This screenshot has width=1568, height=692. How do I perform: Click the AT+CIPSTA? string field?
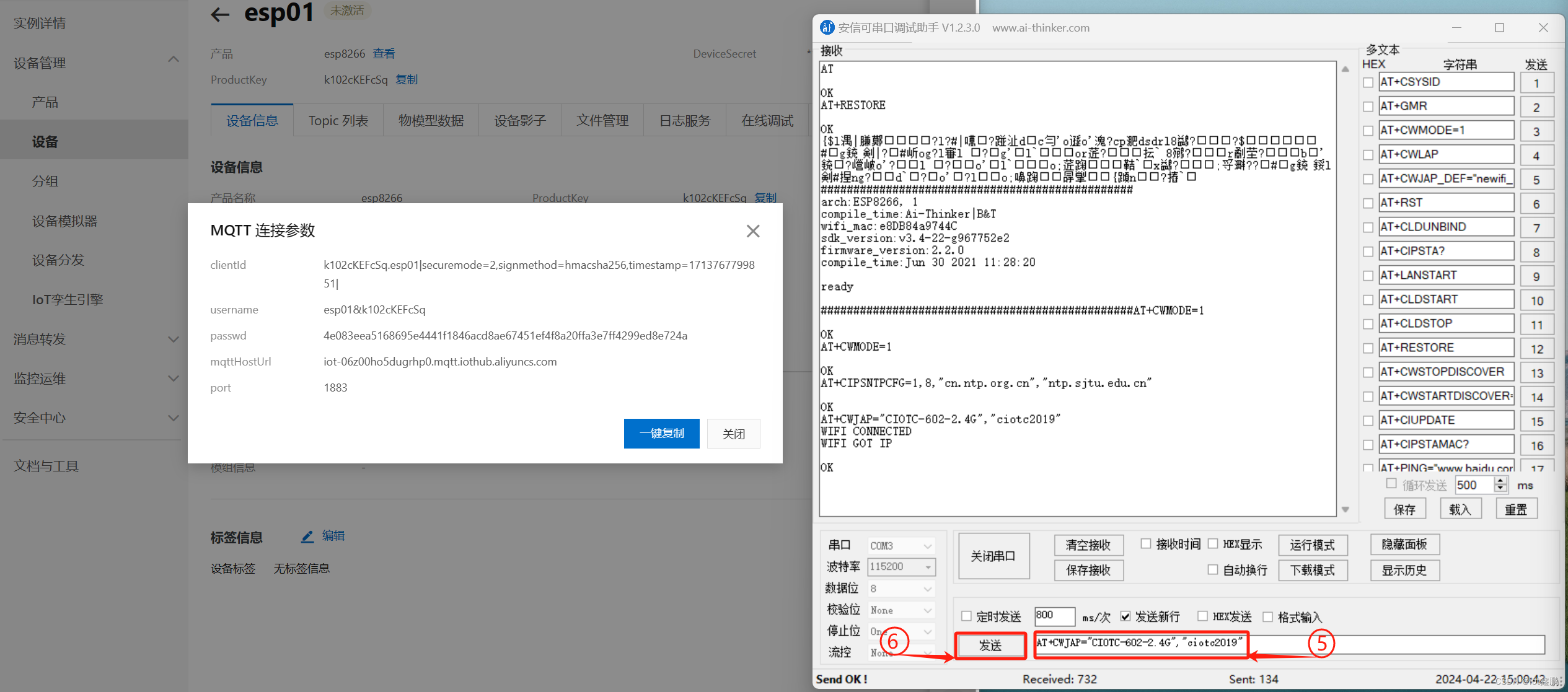(x=1446, y=252)
